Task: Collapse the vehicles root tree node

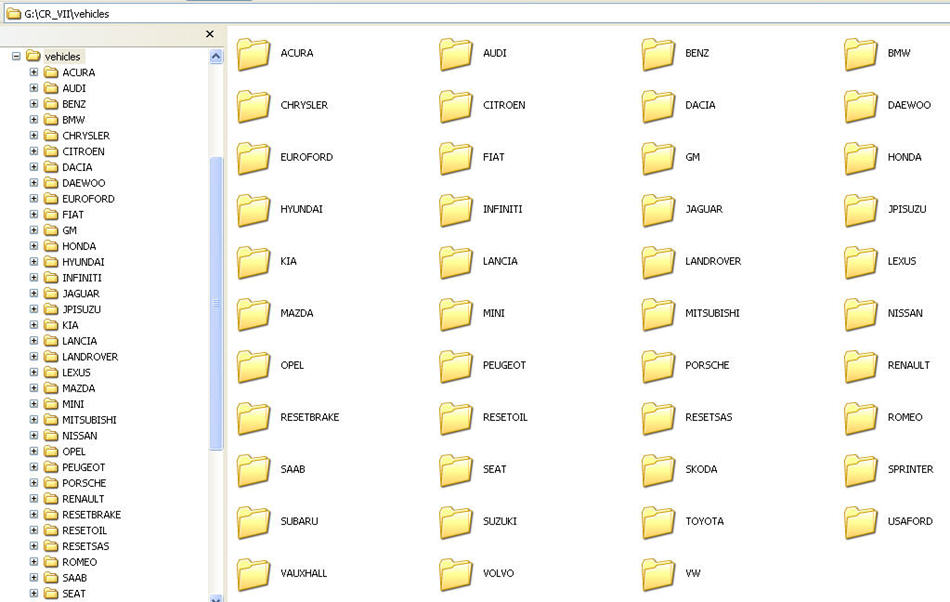Action: [16, 56]
